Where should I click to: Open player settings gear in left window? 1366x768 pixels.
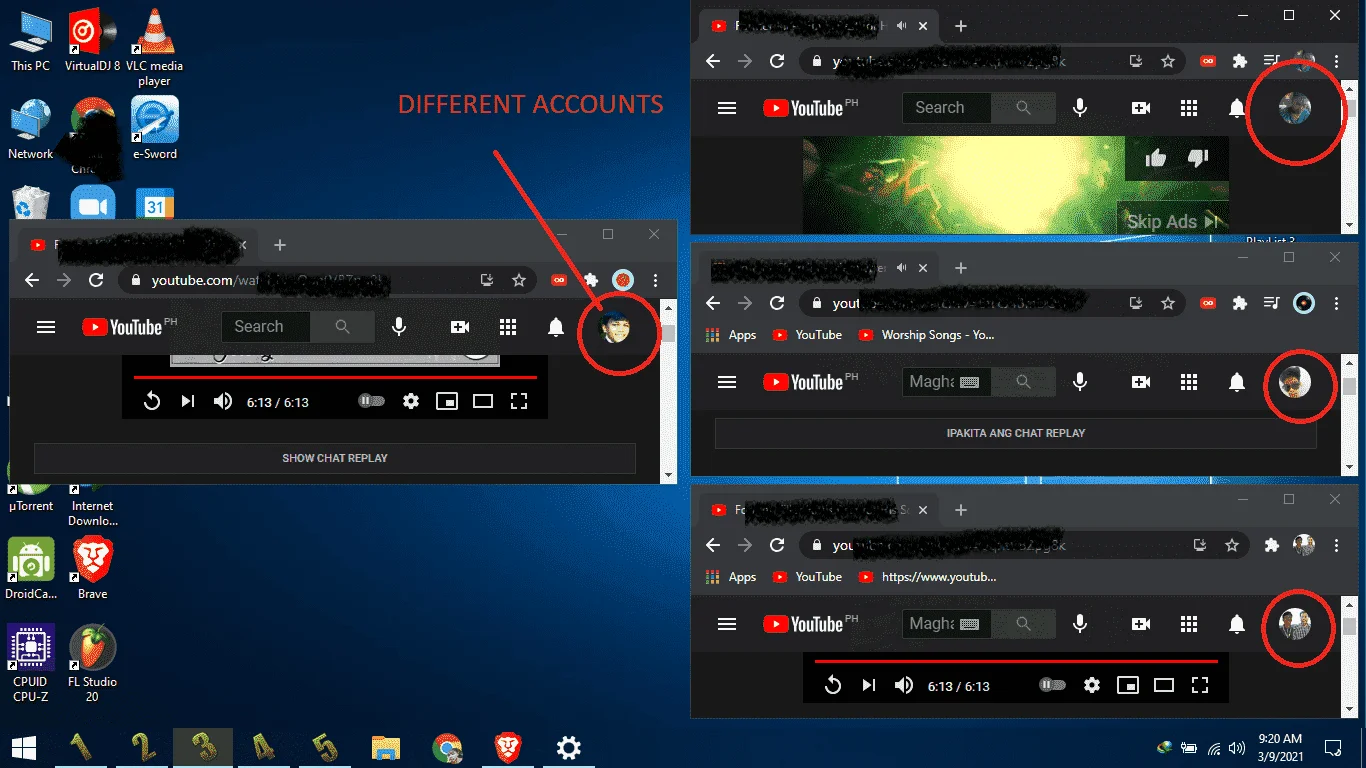coord(411,401)
